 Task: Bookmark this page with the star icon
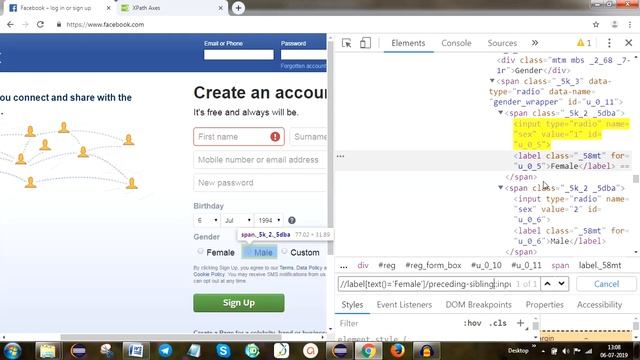pyautogui.click(x=596, y=24)
